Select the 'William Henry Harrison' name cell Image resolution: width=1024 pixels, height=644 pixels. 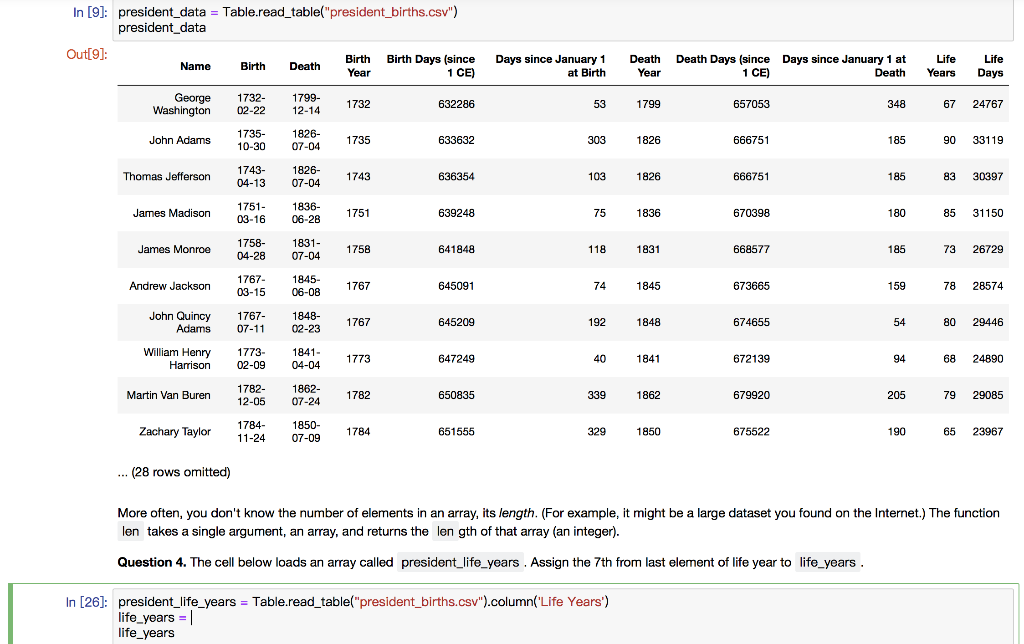point(177,359)
